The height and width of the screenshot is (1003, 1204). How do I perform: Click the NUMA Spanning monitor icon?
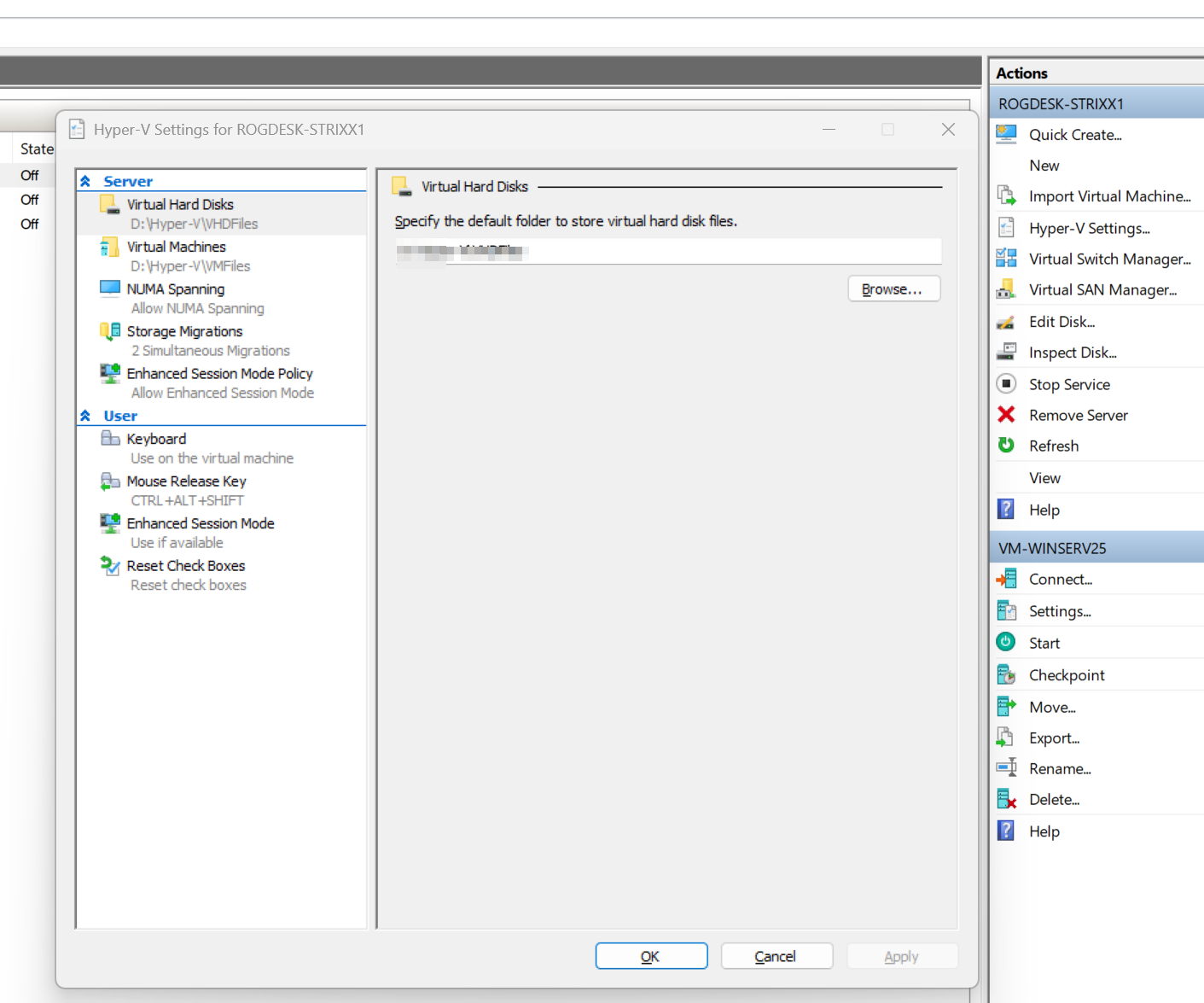click(109, 289)
